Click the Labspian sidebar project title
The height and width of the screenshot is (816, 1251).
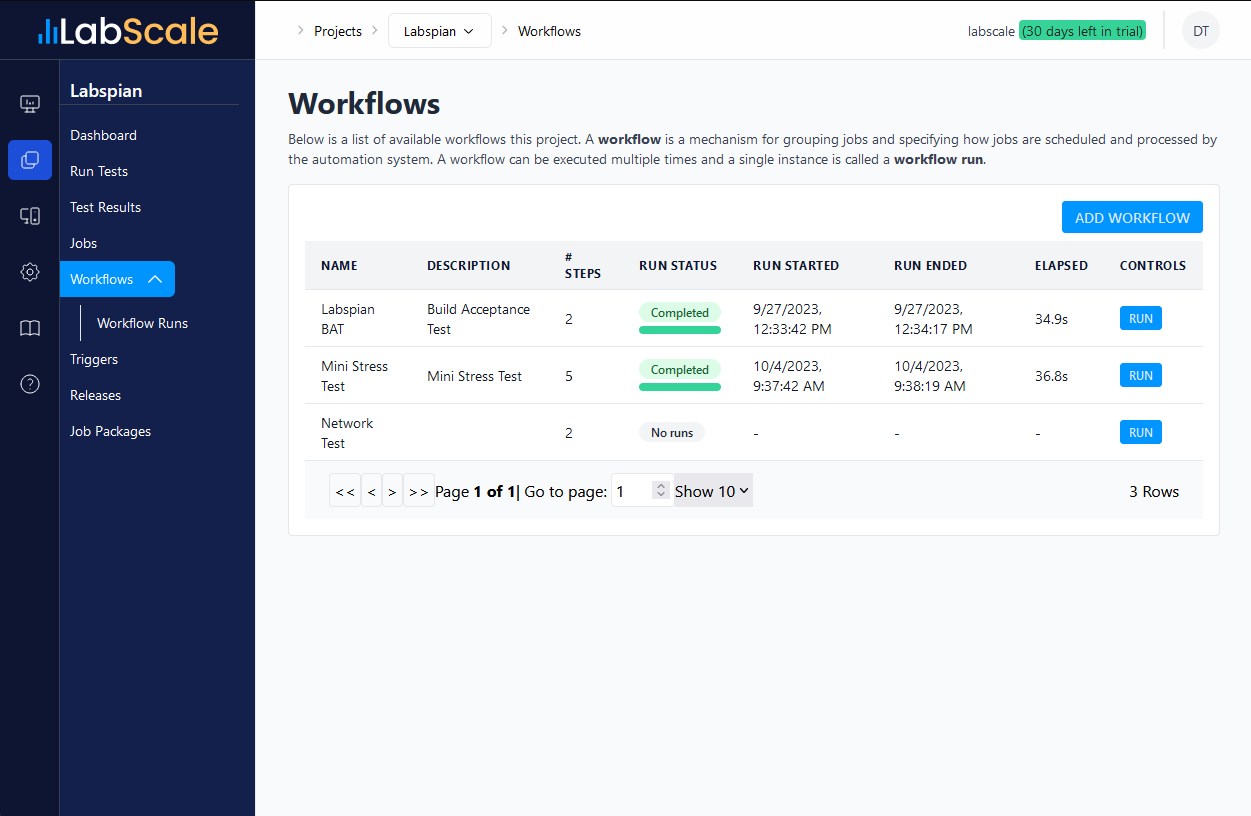click(106, 91)
